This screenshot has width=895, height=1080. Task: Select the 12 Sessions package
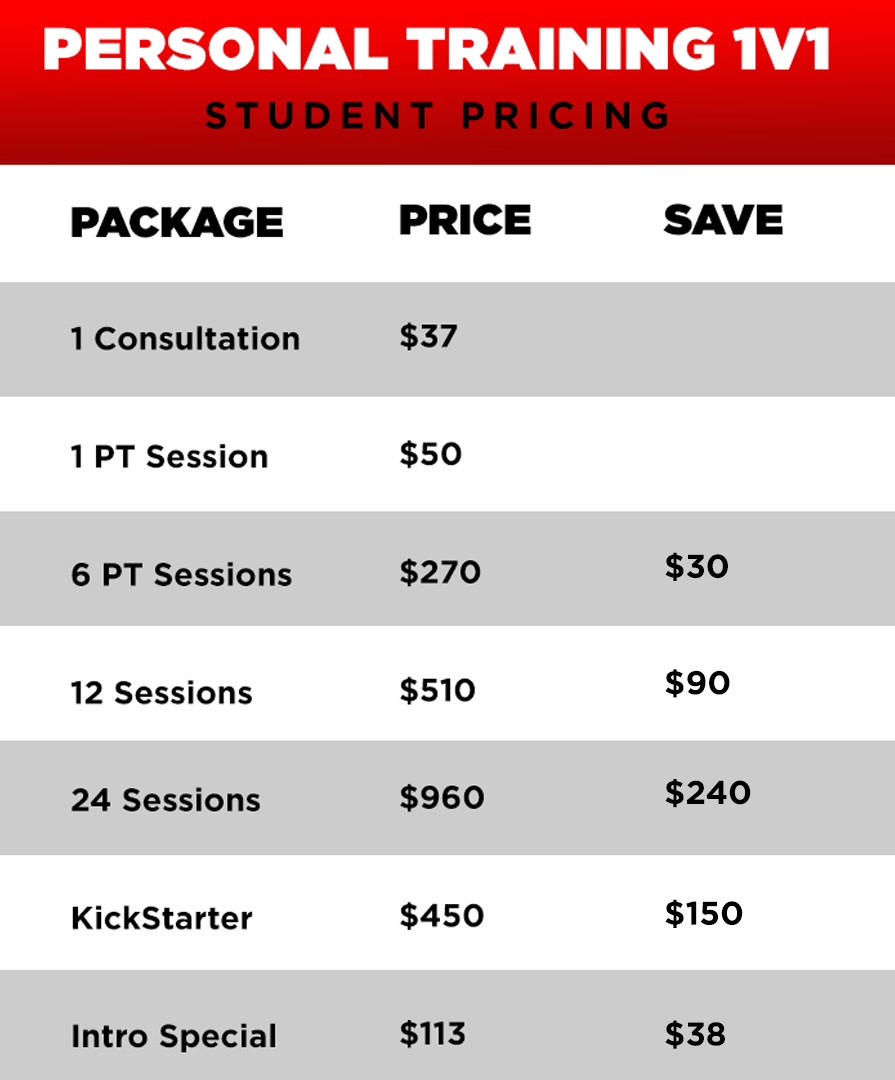coord(162,693)
